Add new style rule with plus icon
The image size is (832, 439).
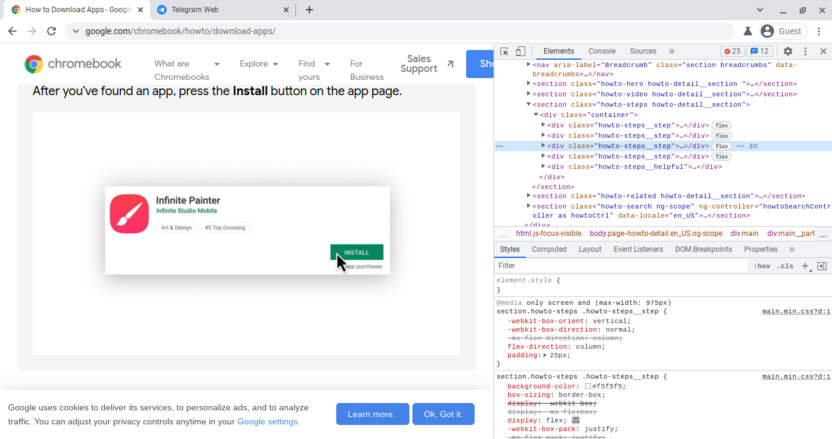805,266
